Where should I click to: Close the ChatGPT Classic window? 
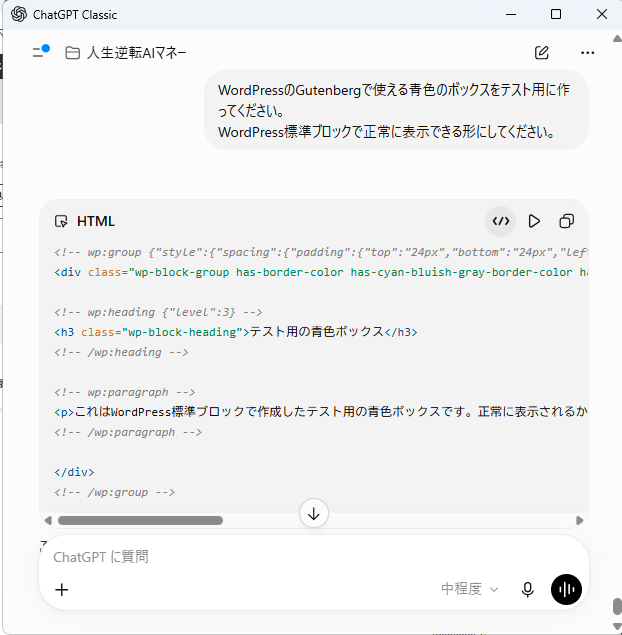click(x=602, y=15)
